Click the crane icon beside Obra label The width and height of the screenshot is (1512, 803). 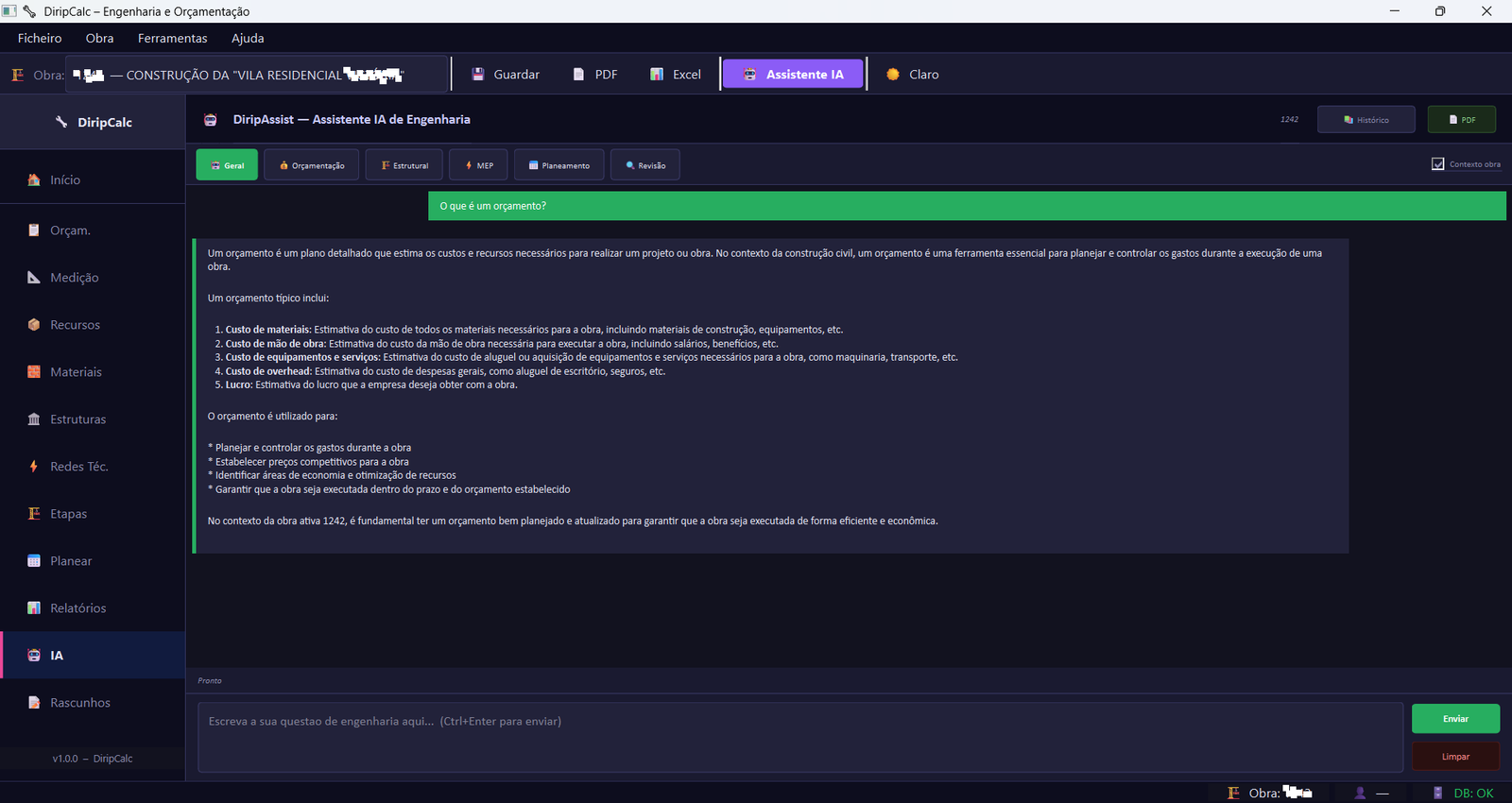coord(17,75)
